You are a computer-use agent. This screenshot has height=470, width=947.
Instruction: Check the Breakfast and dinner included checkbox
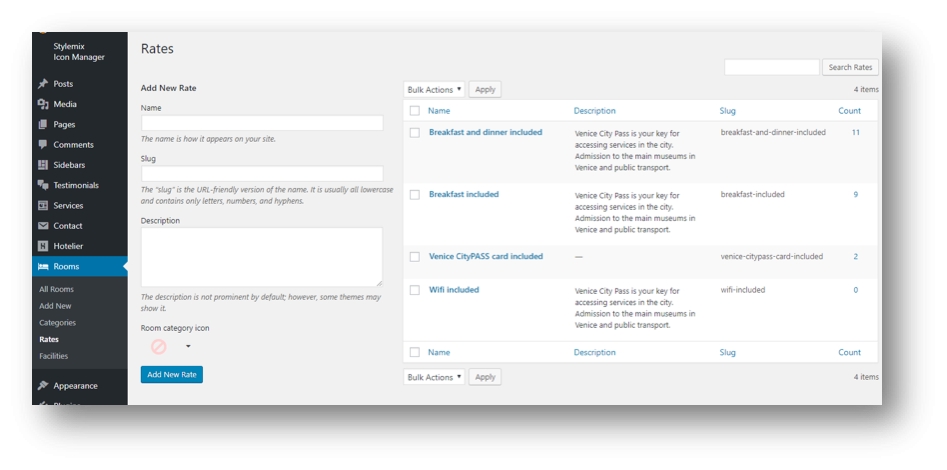click(x=414, y=132)
